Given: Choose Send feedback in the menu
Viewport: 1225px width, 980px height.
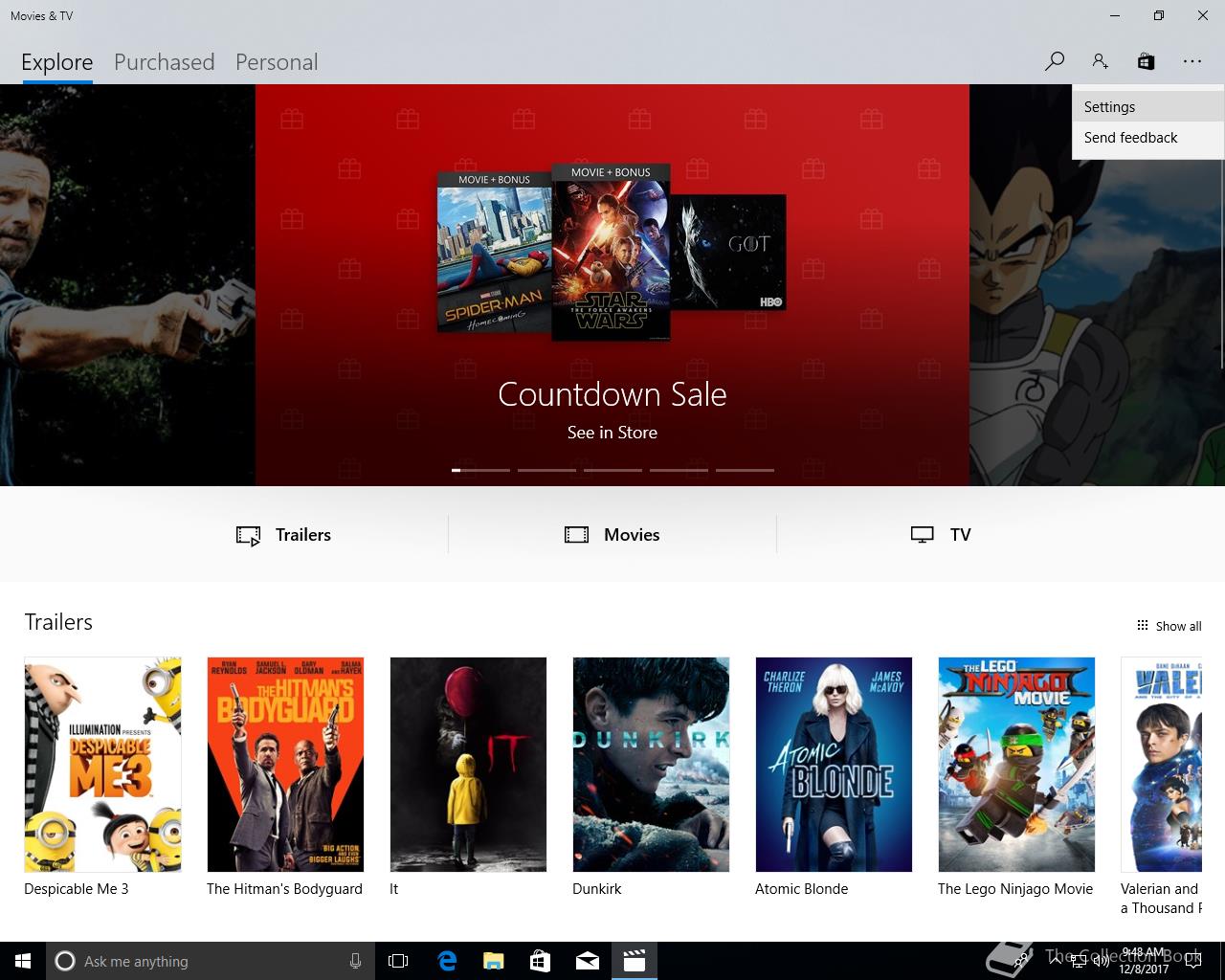Looking at the screenshot, I should click(x=1147, y=138).
